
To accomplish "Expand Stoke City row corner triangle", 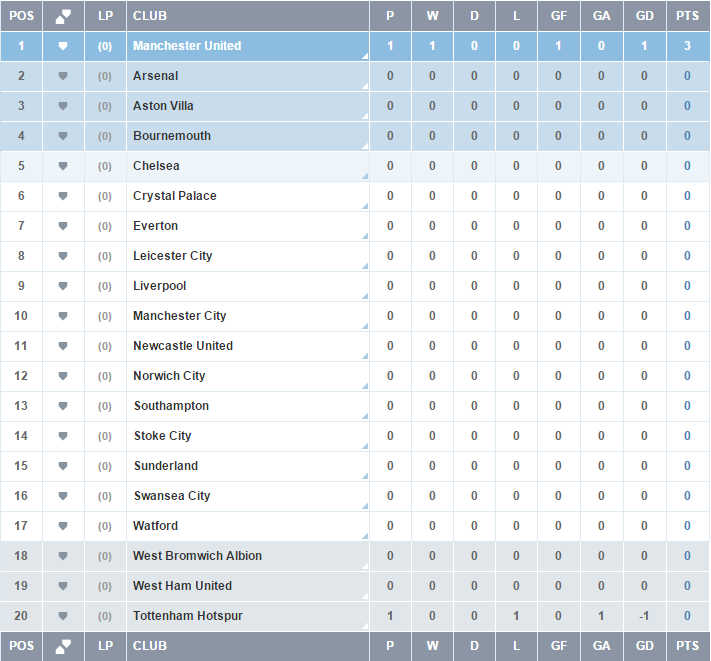I will point(365,446).
